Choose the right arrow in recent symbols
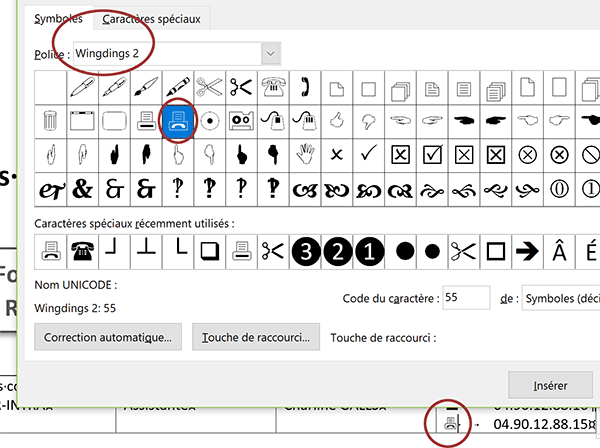Viewport: 600px width, 448px height. coord(527,252)
